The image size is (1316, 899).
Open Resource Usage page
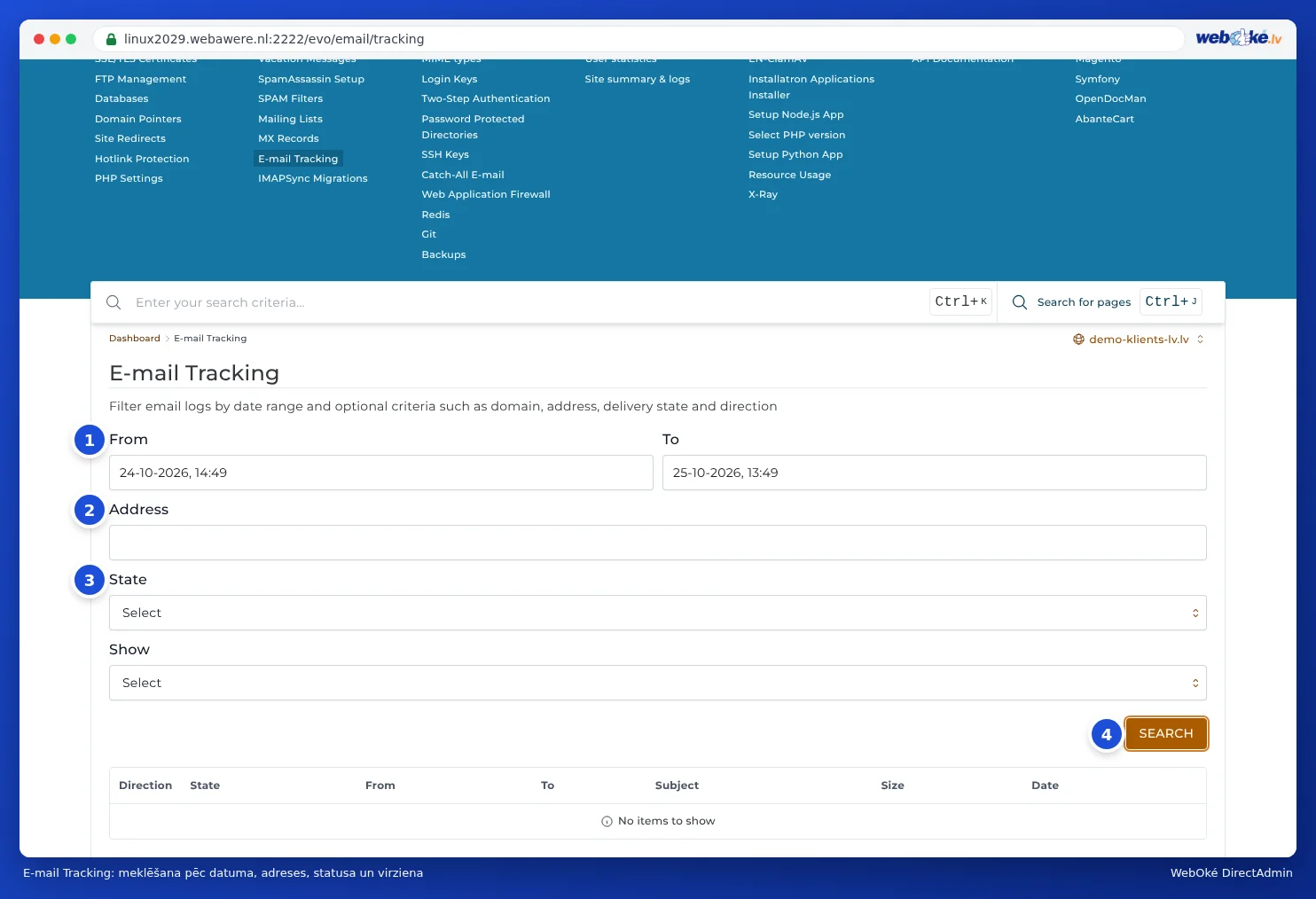(x=789, y=175)
